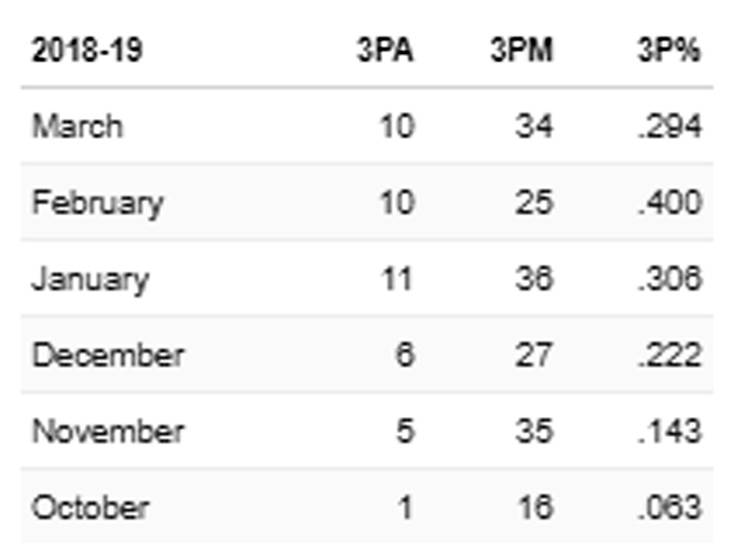The image size is (735, 556).
Task: Click the 2018-19 column header
Action: point(87,52)
